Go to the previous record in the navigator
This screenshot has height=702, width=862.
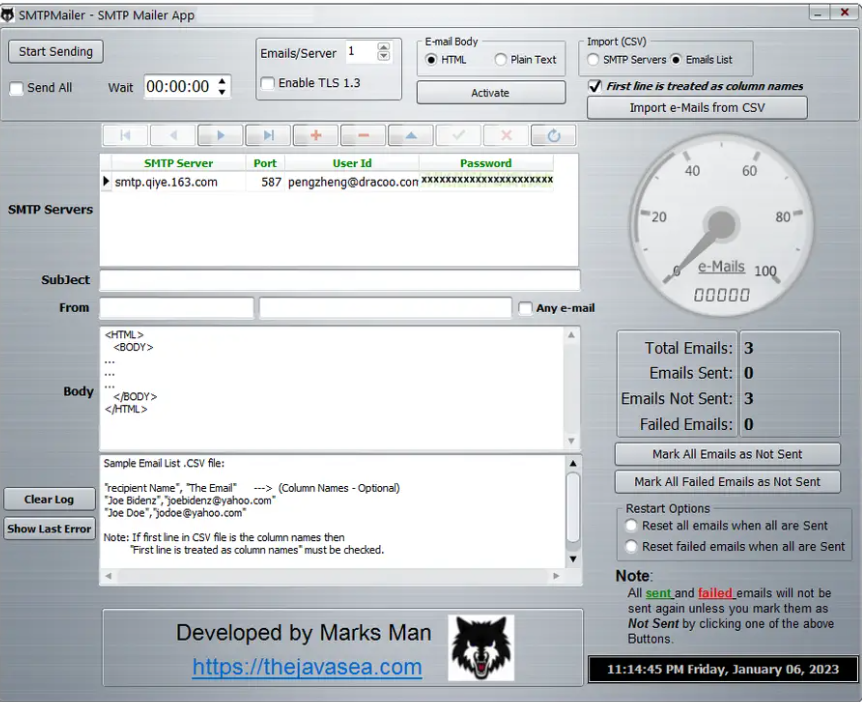click(172, 135)
